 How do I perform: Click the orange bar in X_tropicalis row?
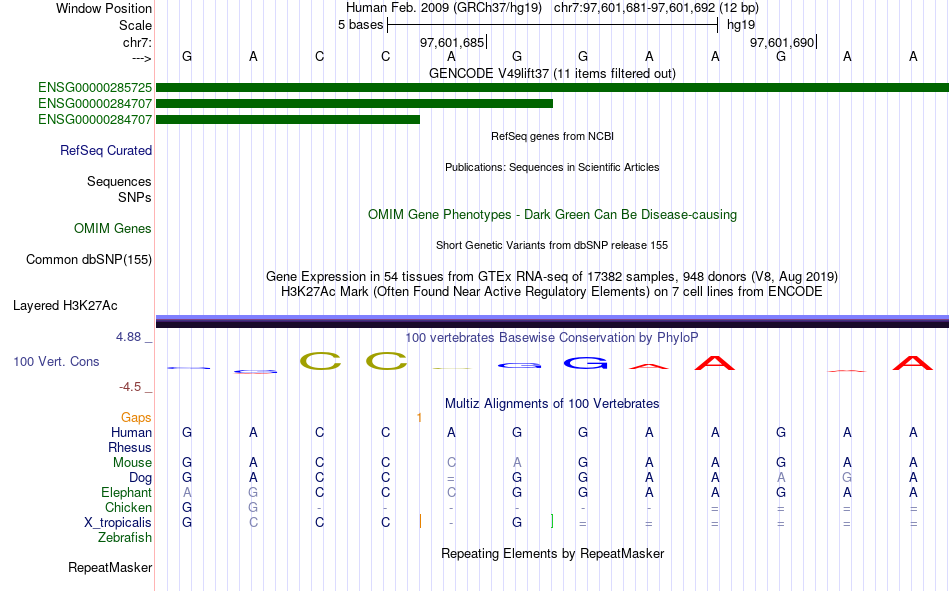[420, 521]
